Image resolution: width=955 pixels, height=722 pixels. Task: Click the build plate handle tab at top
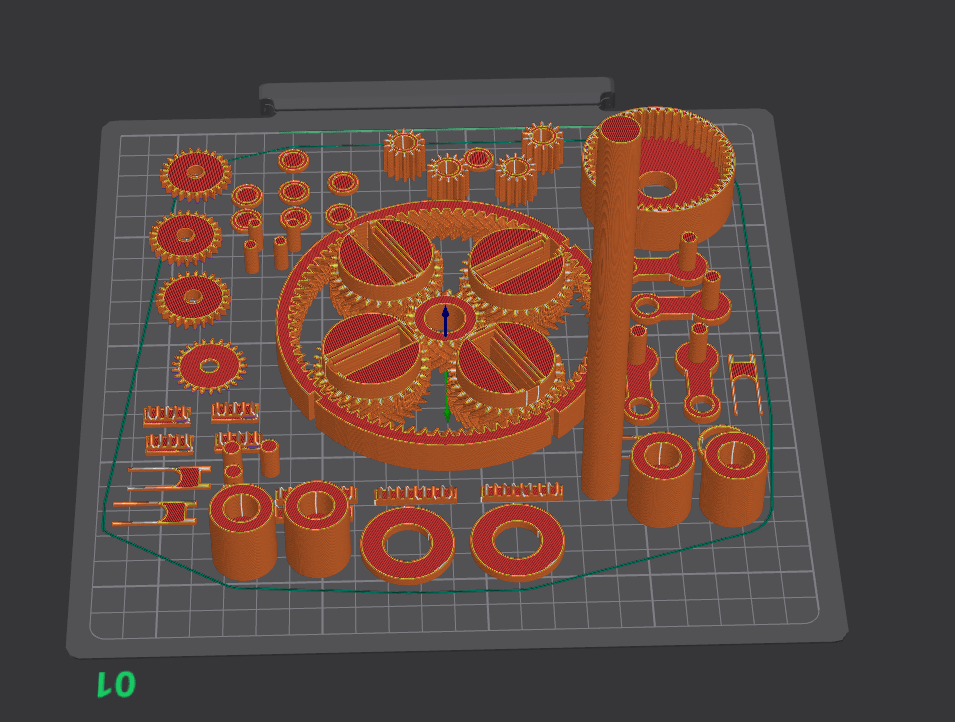pyautogui.click(x=436, y=96)
